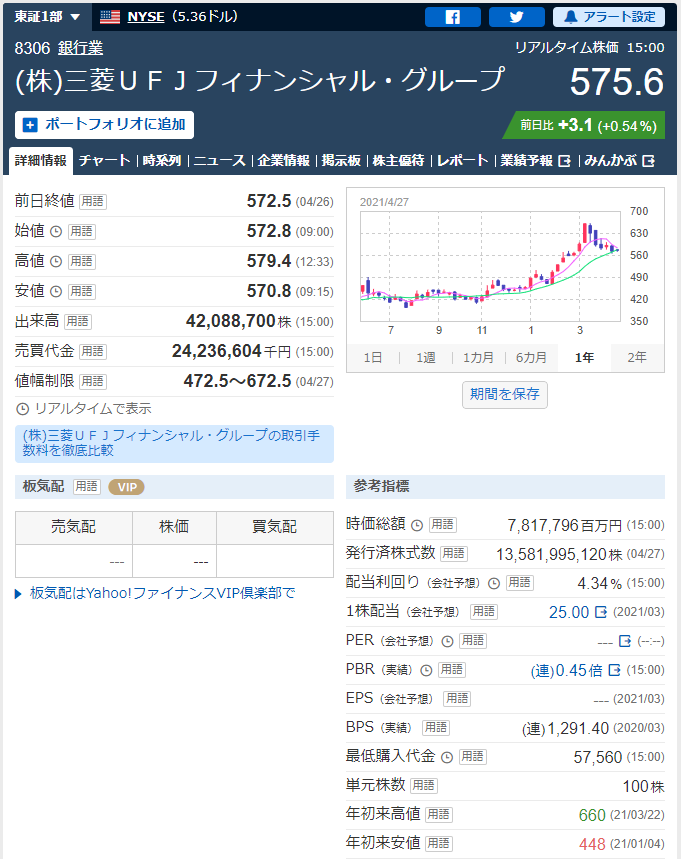Click the clock icon beside 最低購入代金
The width and height of the screenshot is (681, 859).
tap(447, 758)
